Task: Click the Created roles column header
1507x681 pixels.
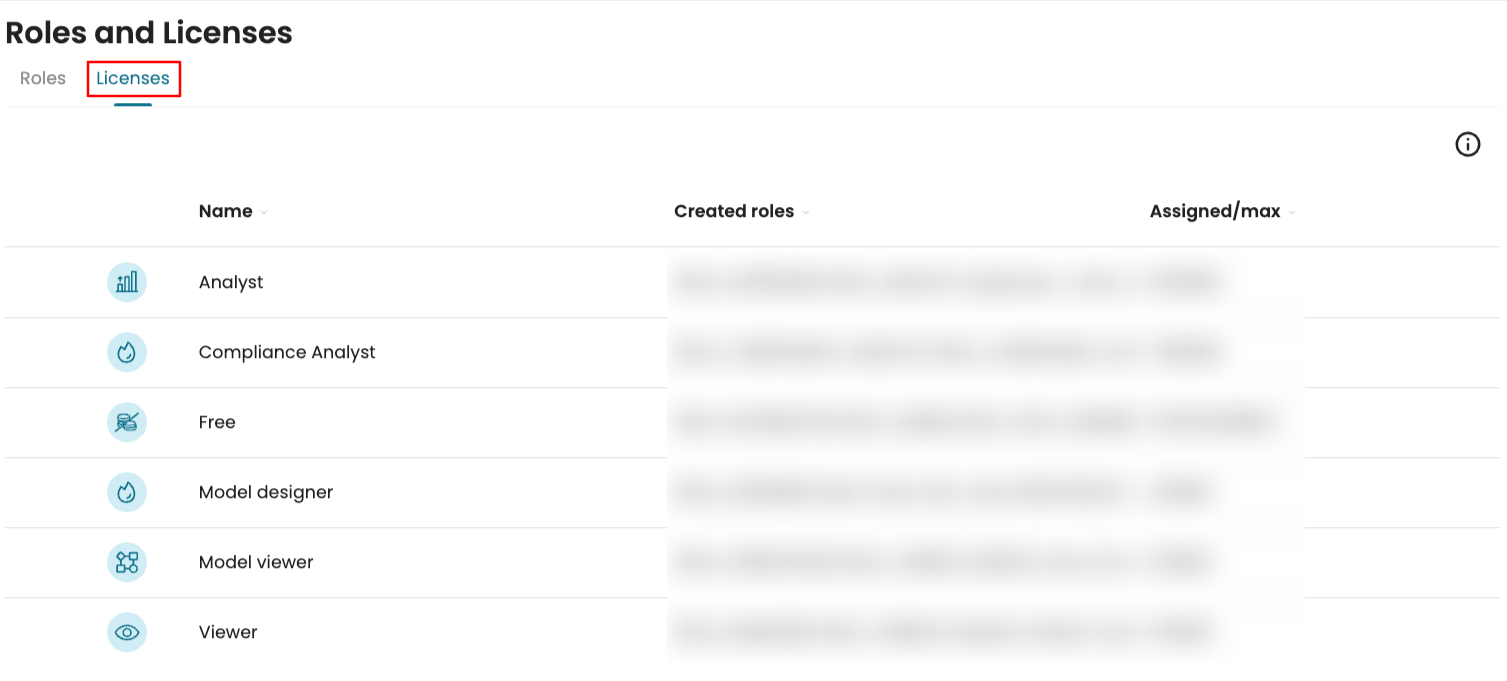Action: coord(734,211)
